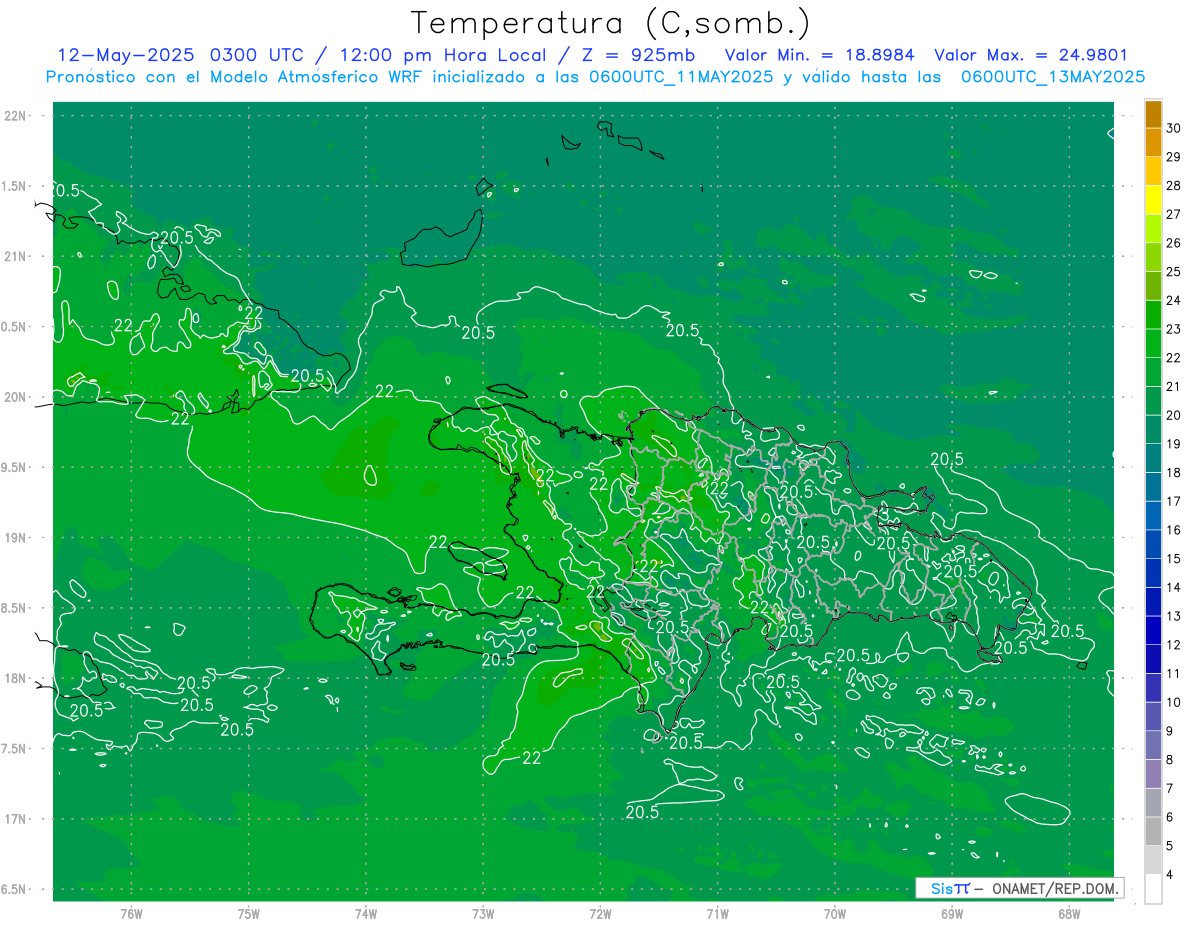Click the 76W longitude axis label
This screenshot has height=927, width=1200.
click(131, 913)
